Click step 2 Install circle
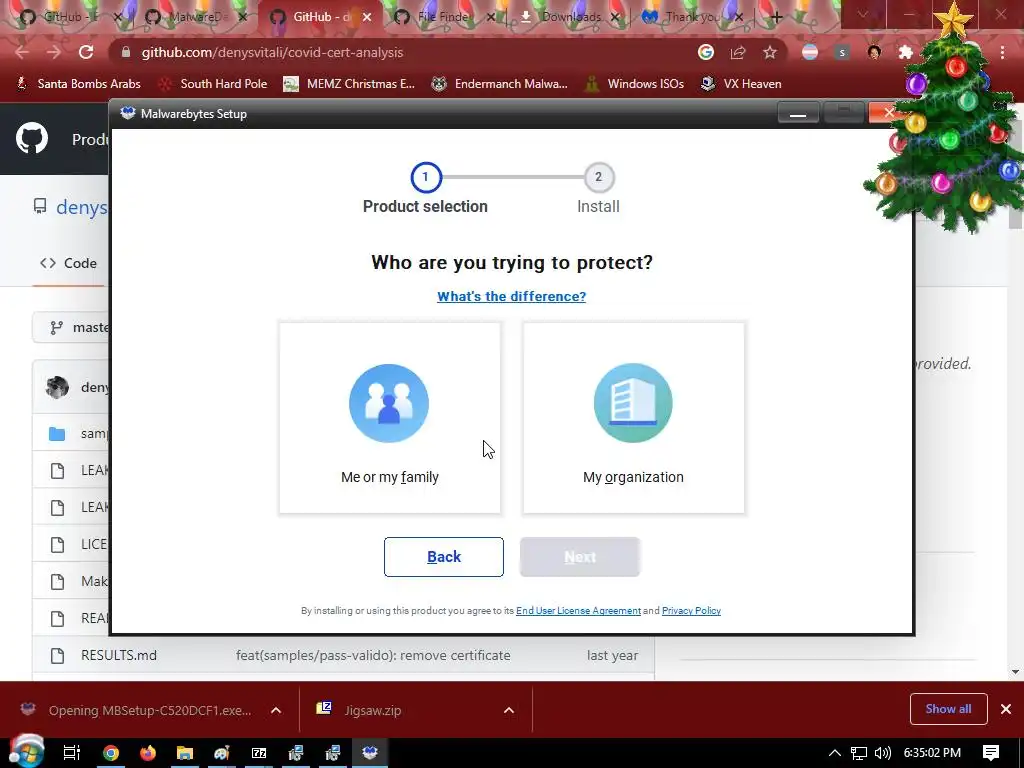1024x768 pixels. 598,177
